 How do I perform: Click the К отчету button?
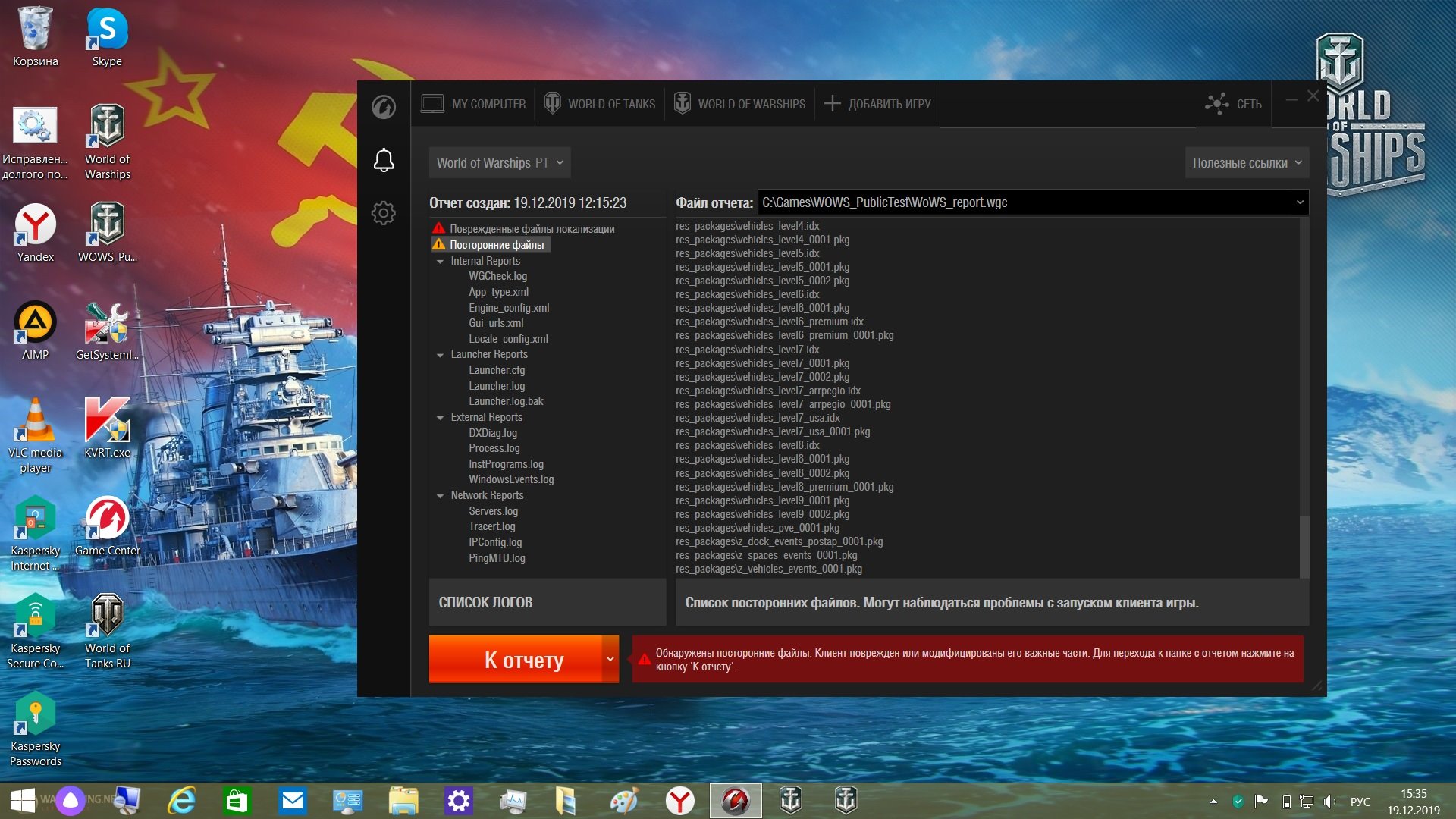[515, 660]
